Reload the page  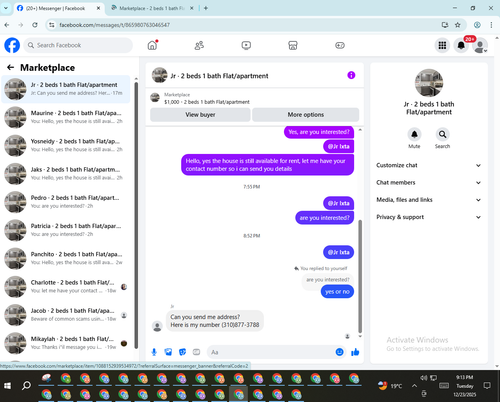[35, 25]
